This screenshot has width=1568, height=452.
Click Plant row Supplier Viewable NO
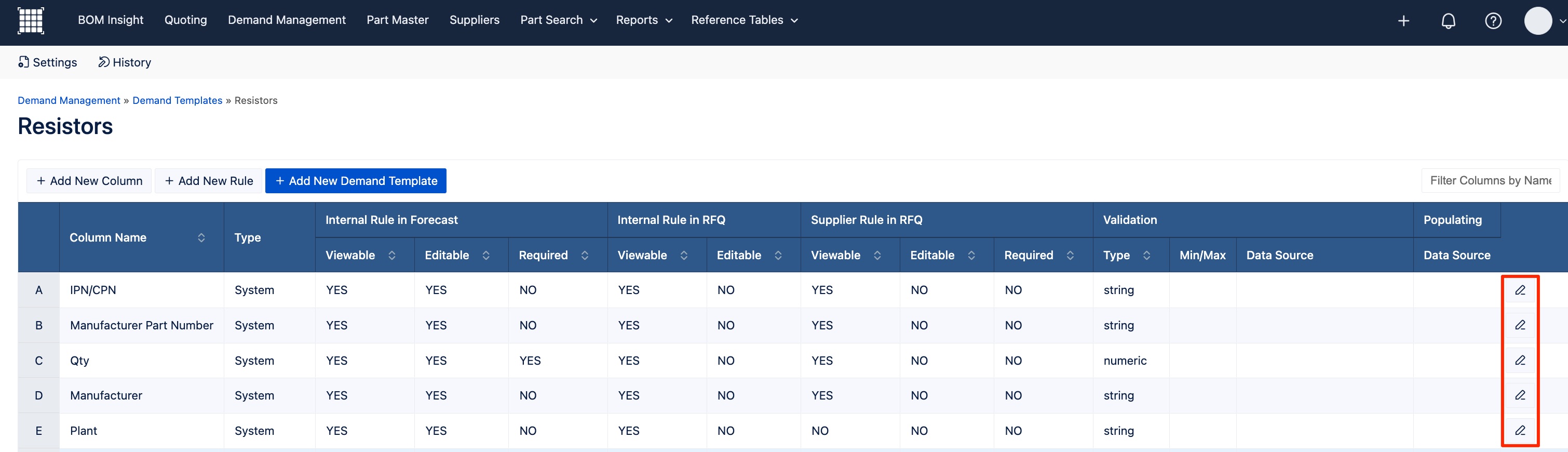[820, 431]
